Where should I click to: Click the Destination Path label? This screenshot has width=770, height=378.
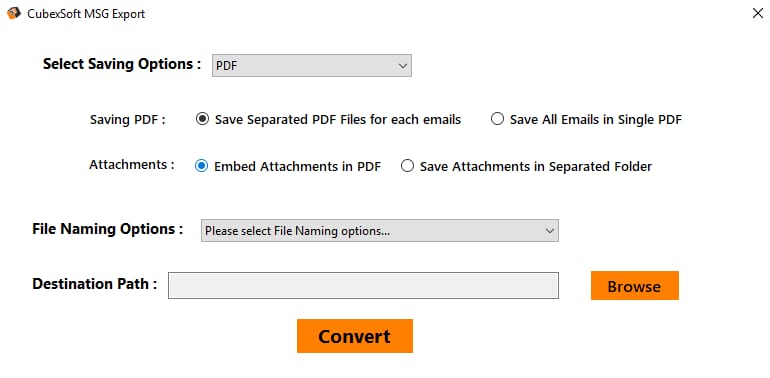(95, 284)
